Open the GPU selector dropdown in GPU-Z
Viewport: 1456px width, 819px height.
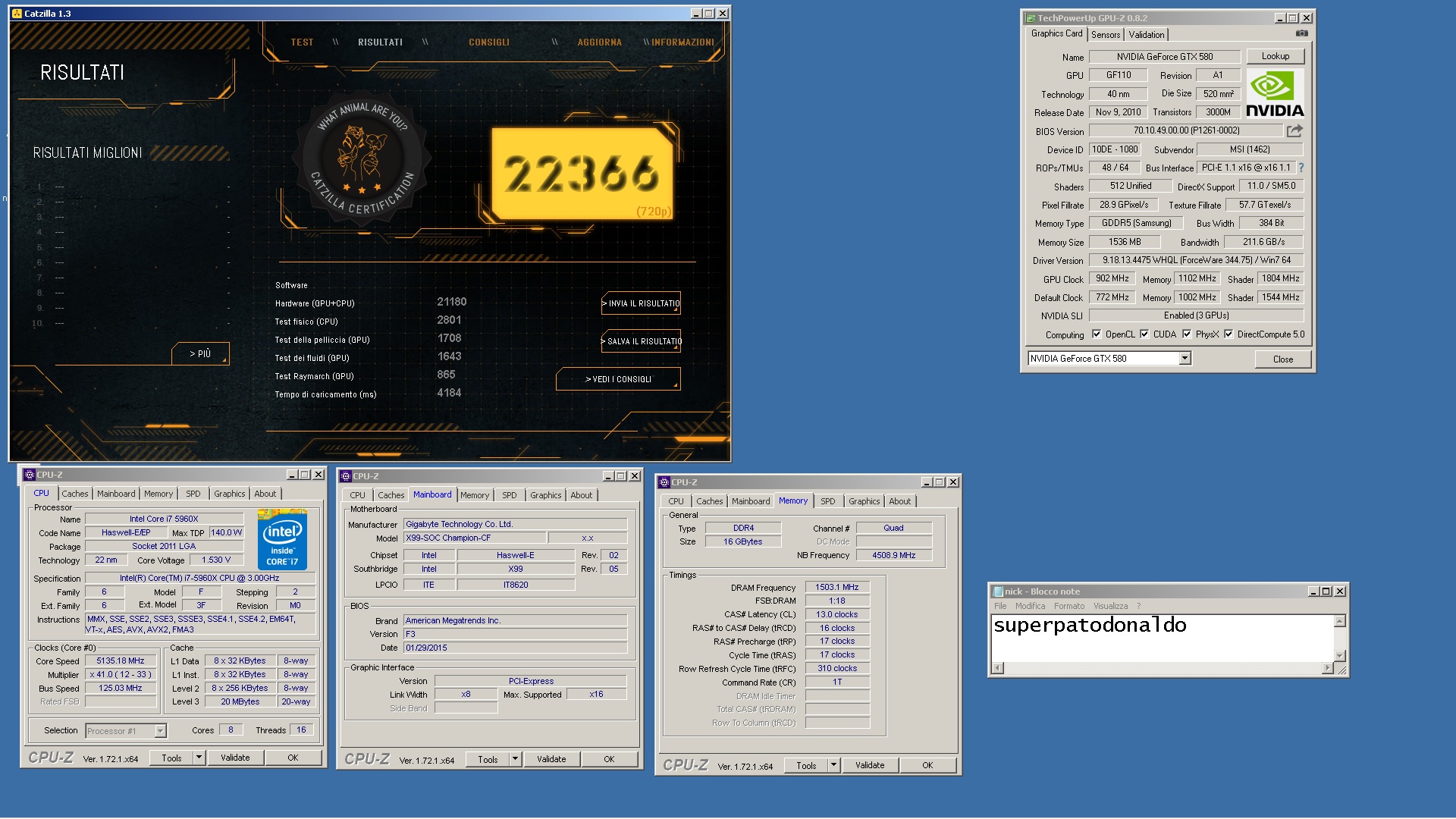click(1185, 359)
